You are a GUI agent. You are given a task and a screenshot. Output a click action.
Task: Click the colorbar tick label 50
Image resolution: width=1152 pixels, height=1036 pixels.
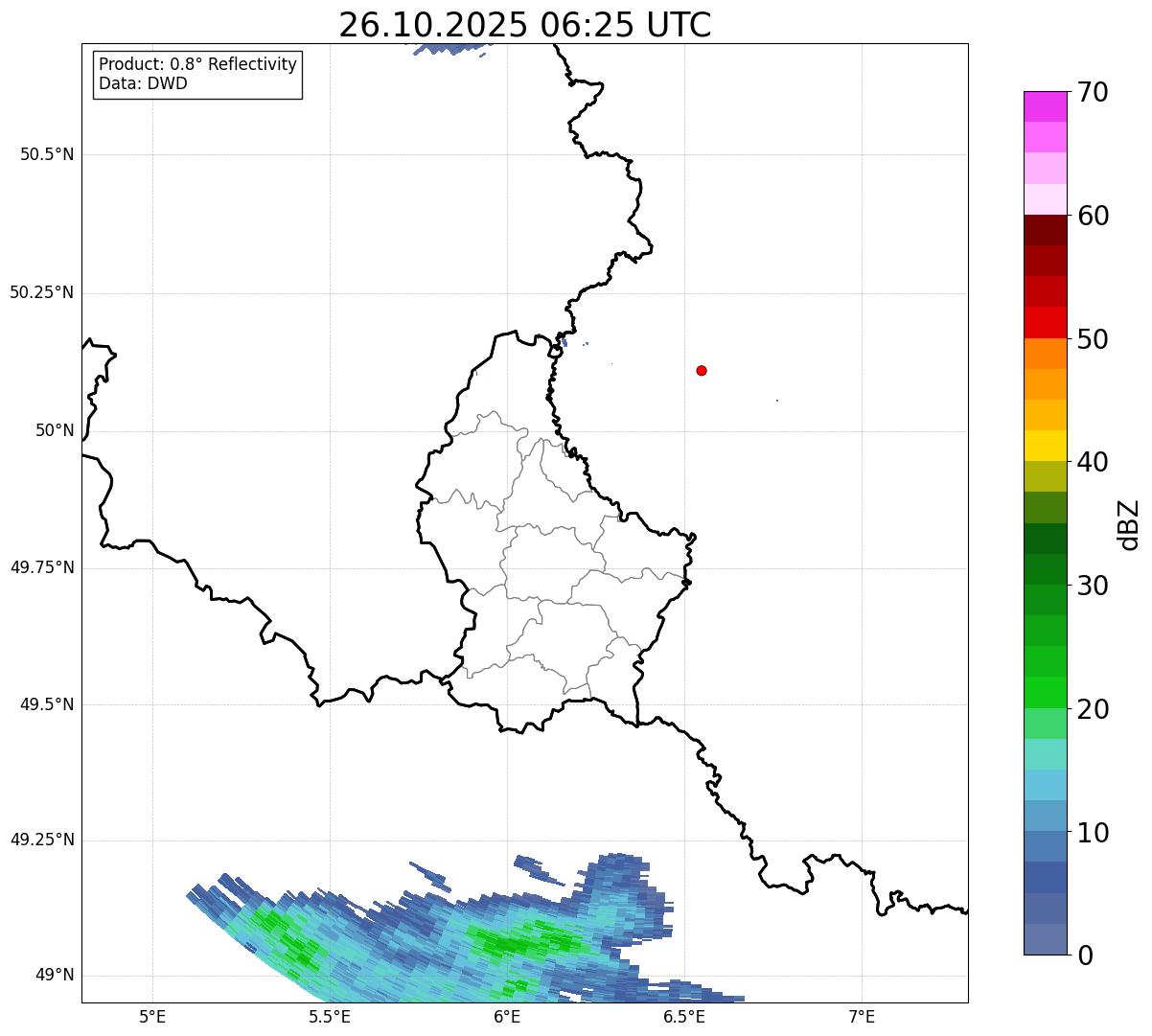click(x=1093, y=339)
